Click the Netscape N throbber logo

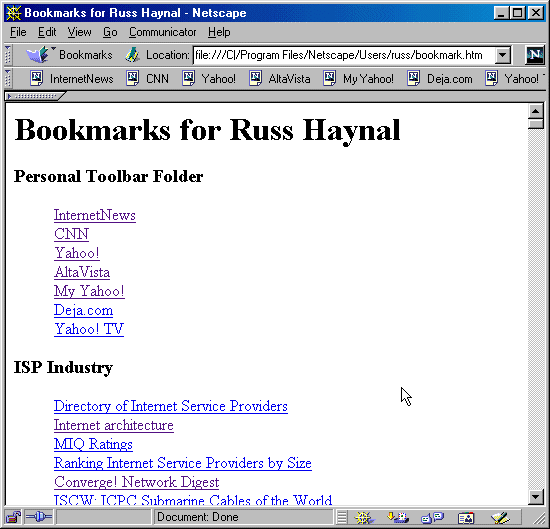535,55
